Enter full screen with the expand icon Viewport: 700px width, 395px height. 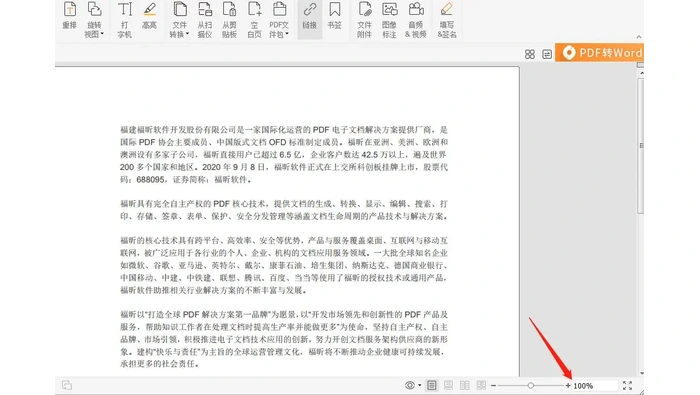point(627,386)
